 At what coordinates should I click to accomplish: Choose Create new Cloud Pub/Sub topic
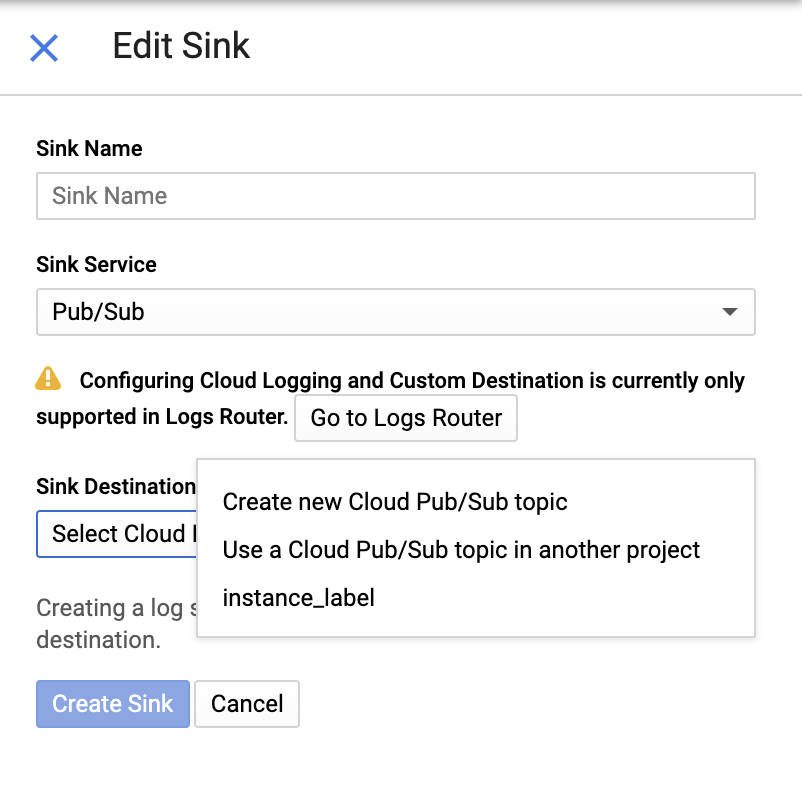(395, 502)
